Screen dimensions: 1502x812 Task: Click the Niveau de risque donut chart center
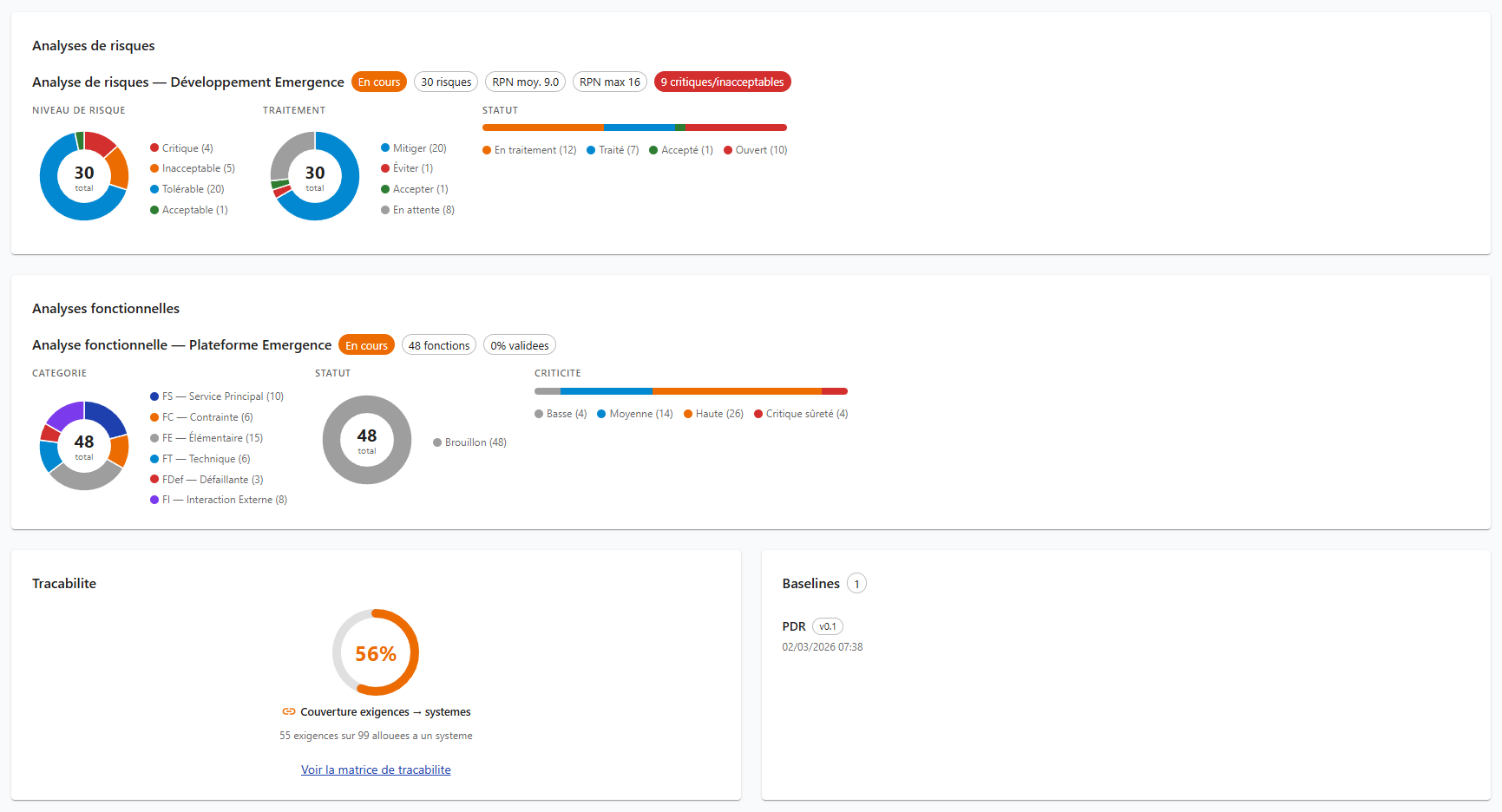click(x=84, y=176)
